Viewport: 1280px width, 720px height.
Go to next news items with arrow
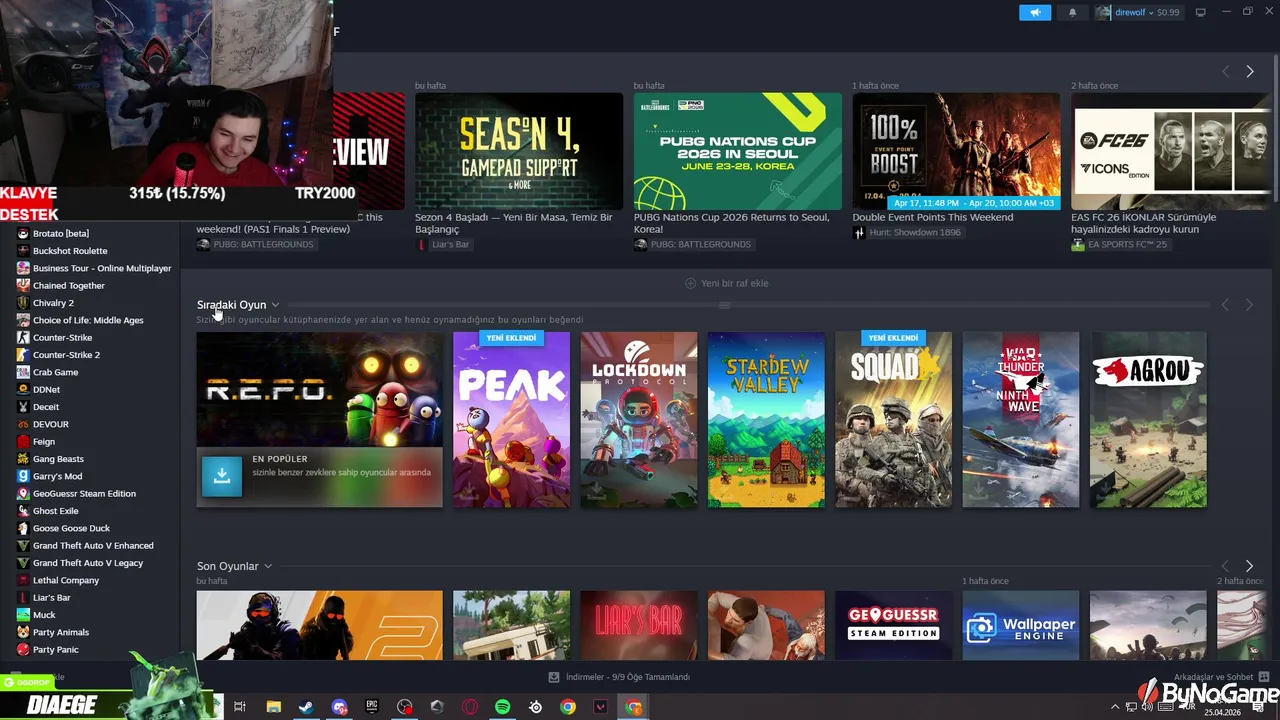click(x=1249, y=71)
